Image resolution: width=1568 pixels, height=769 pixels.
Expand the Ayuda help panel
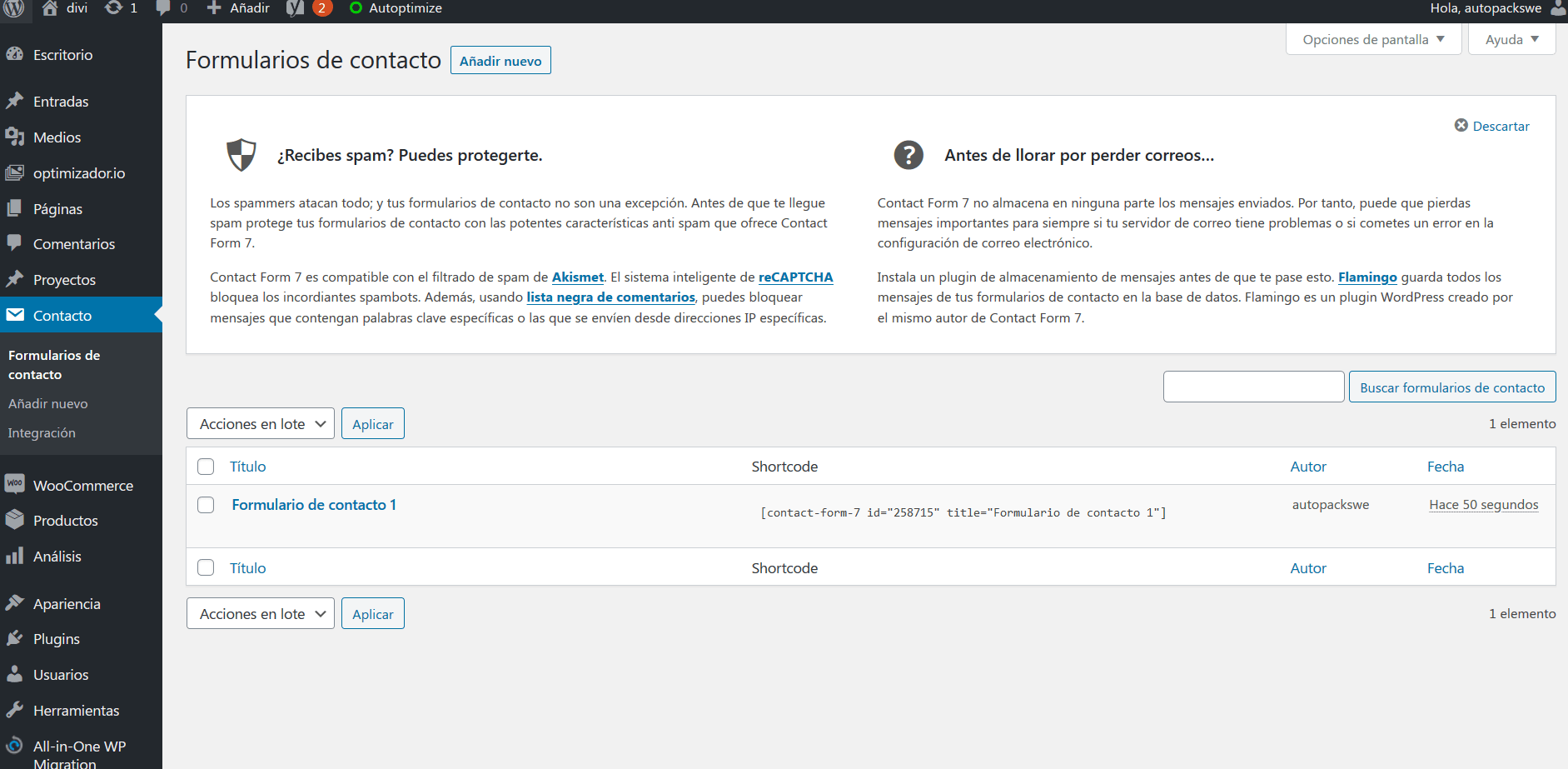tap(1512, 39)
